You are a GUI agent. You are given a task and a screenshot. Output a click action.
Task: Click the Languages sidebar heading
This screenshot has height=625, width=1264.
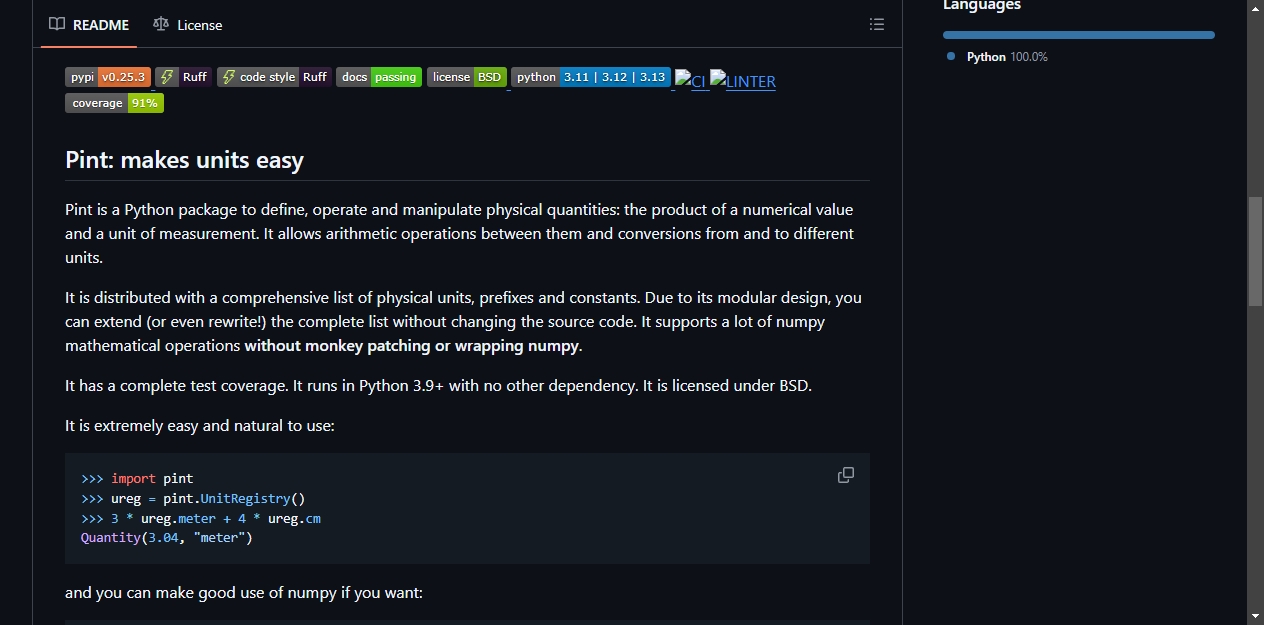click(x=982, y=6)
